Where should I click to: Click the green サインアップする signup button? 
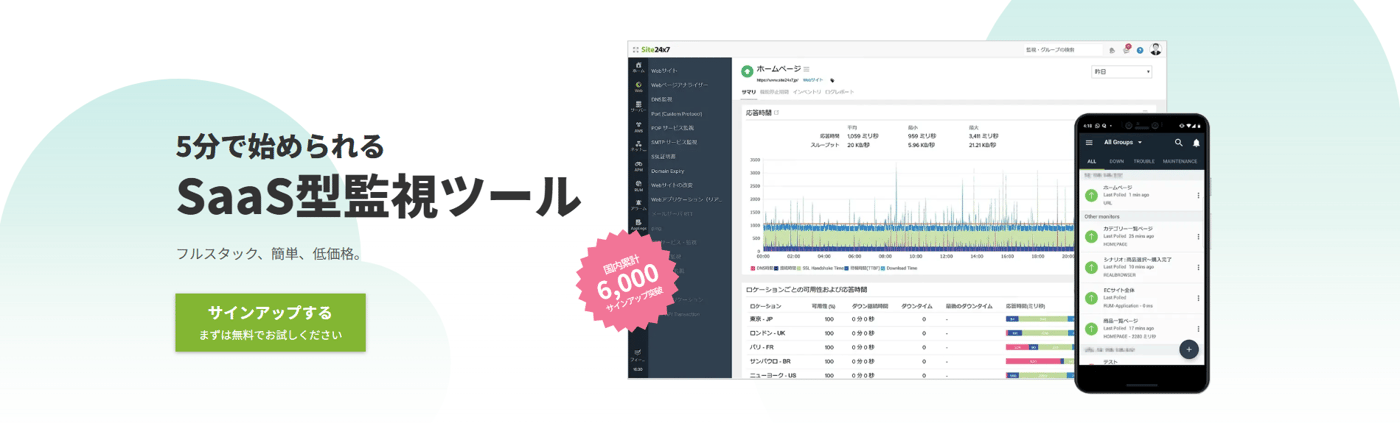(270, 322)
